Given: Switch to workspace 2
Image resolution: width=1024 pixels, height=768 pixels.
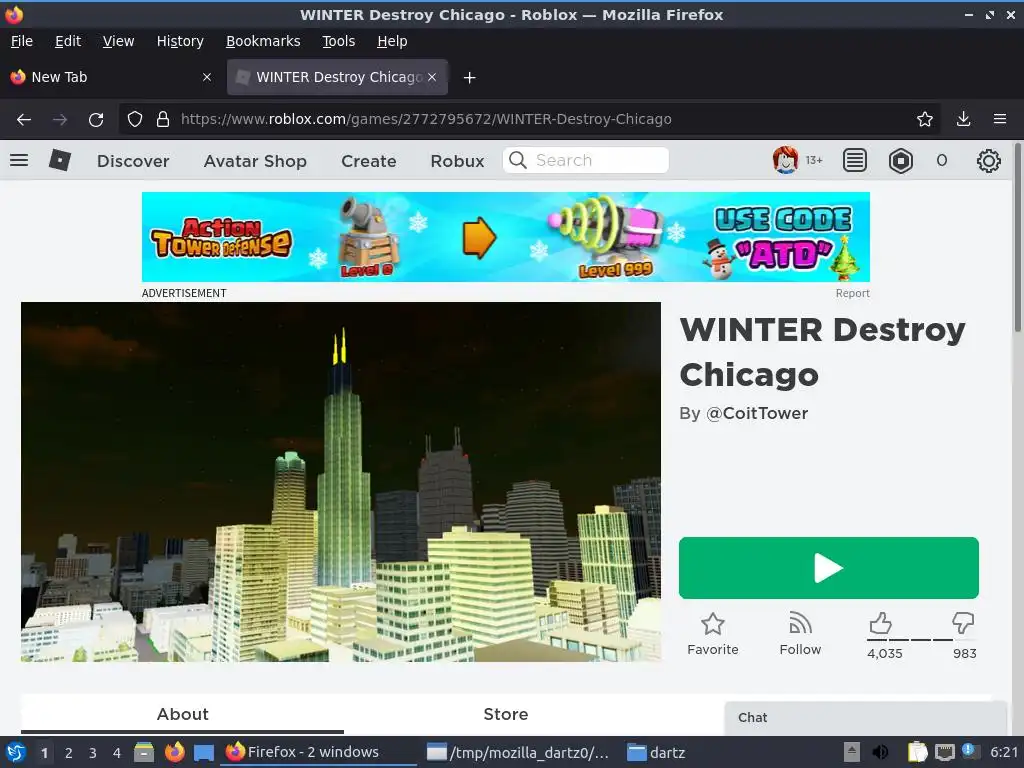Looking at the screenshot, I should (x=69, y=752).
